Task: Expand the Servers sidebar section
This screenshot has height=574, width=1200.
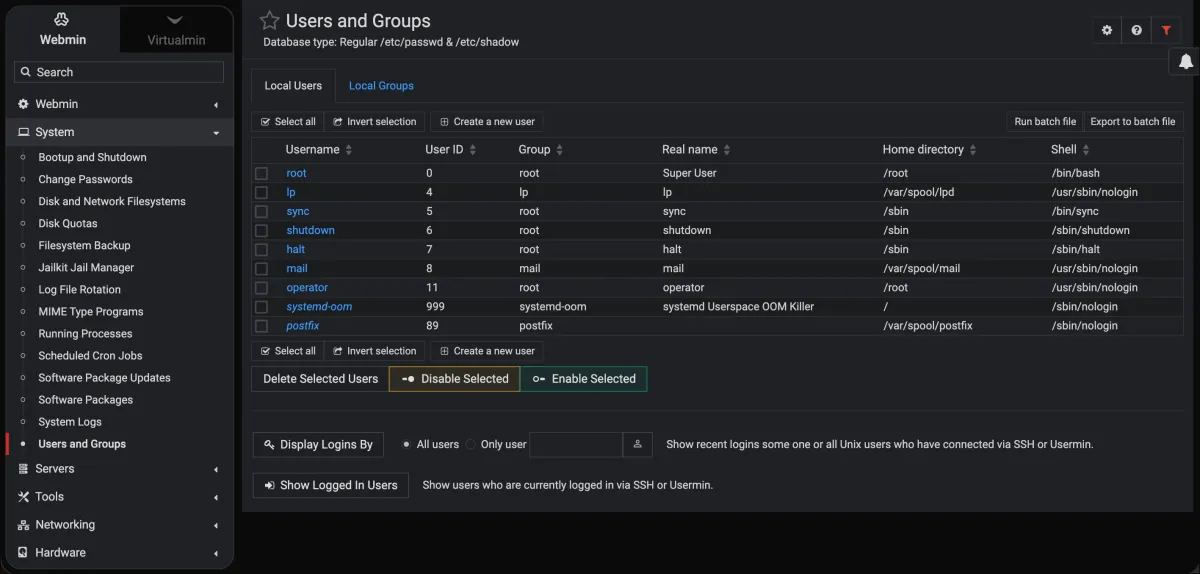Action: [119, 468]
